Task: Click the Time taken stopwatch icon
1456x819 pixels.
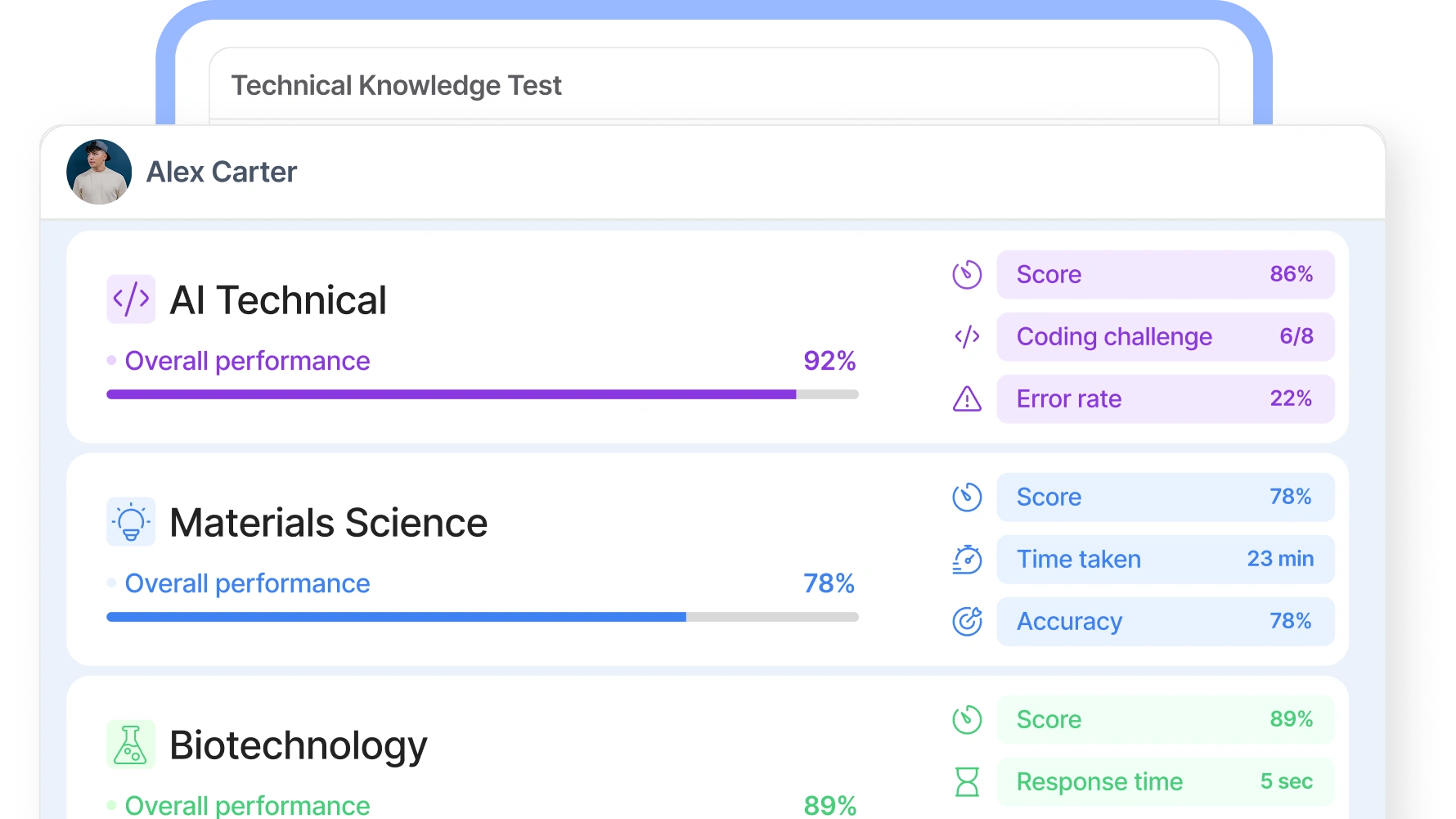Action: 967,559
